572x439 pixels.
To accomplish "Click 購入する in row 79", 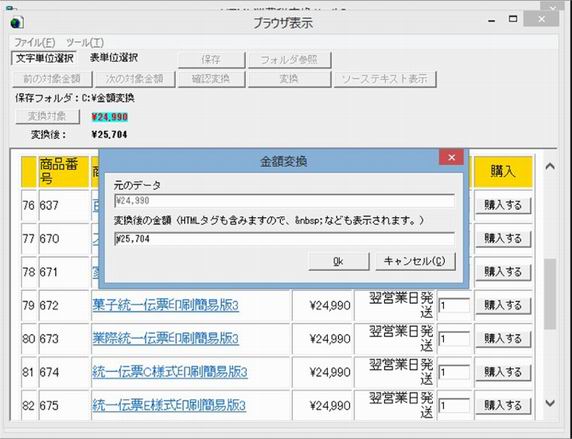I will 503,305.
